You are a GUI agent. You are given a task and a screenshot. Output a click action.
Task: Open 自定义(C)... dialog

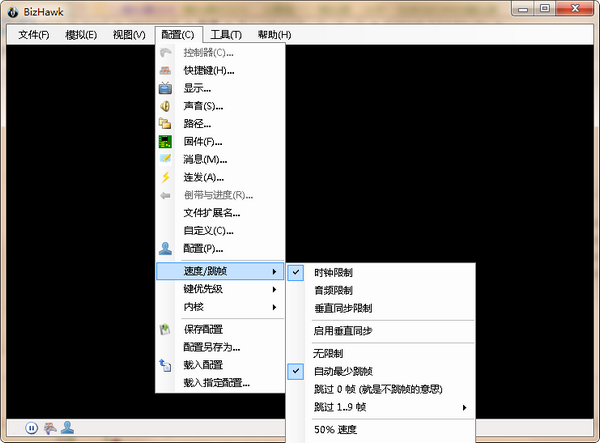[x=220, y=231]
